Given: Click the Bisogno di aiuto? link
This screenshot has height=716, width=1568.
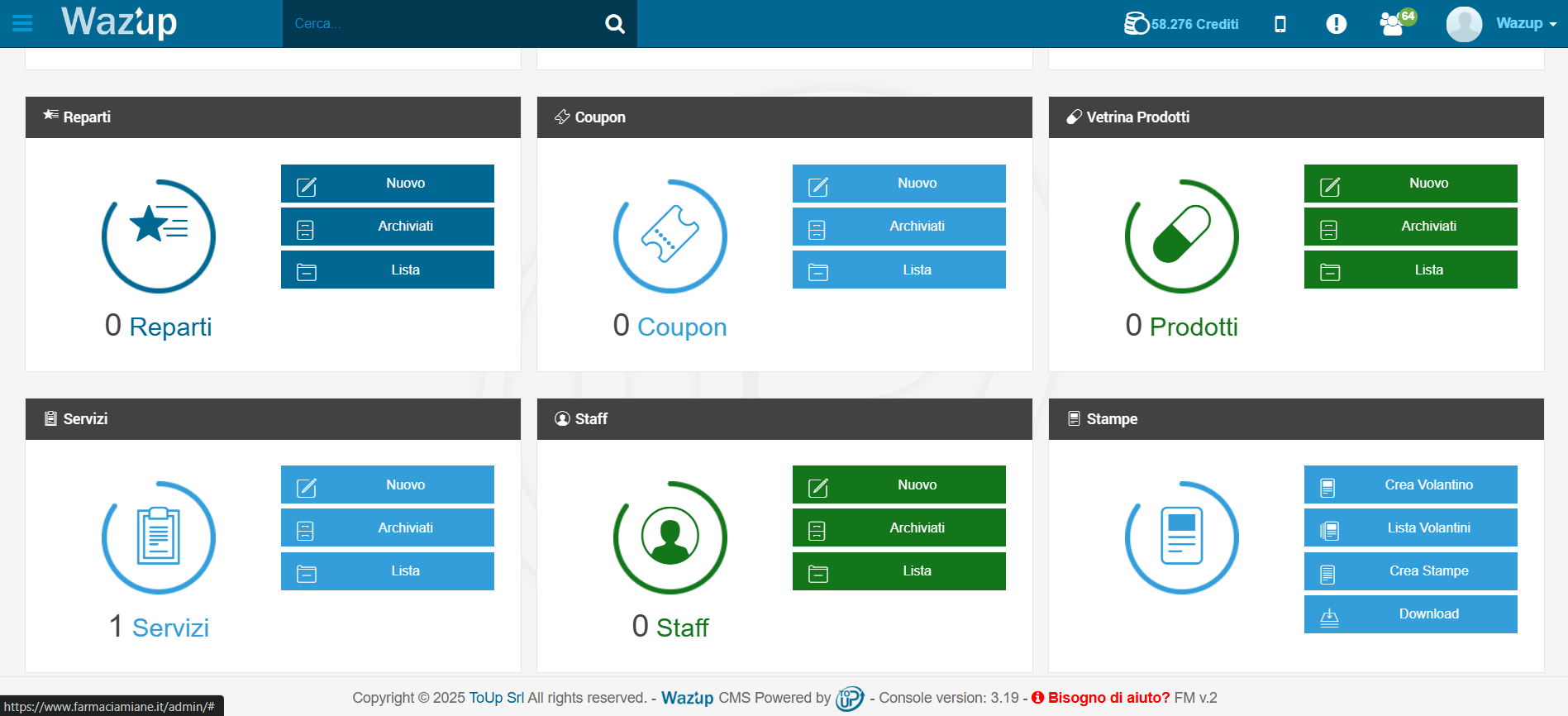Looking at the screenshot, I should pos(1108,698).
